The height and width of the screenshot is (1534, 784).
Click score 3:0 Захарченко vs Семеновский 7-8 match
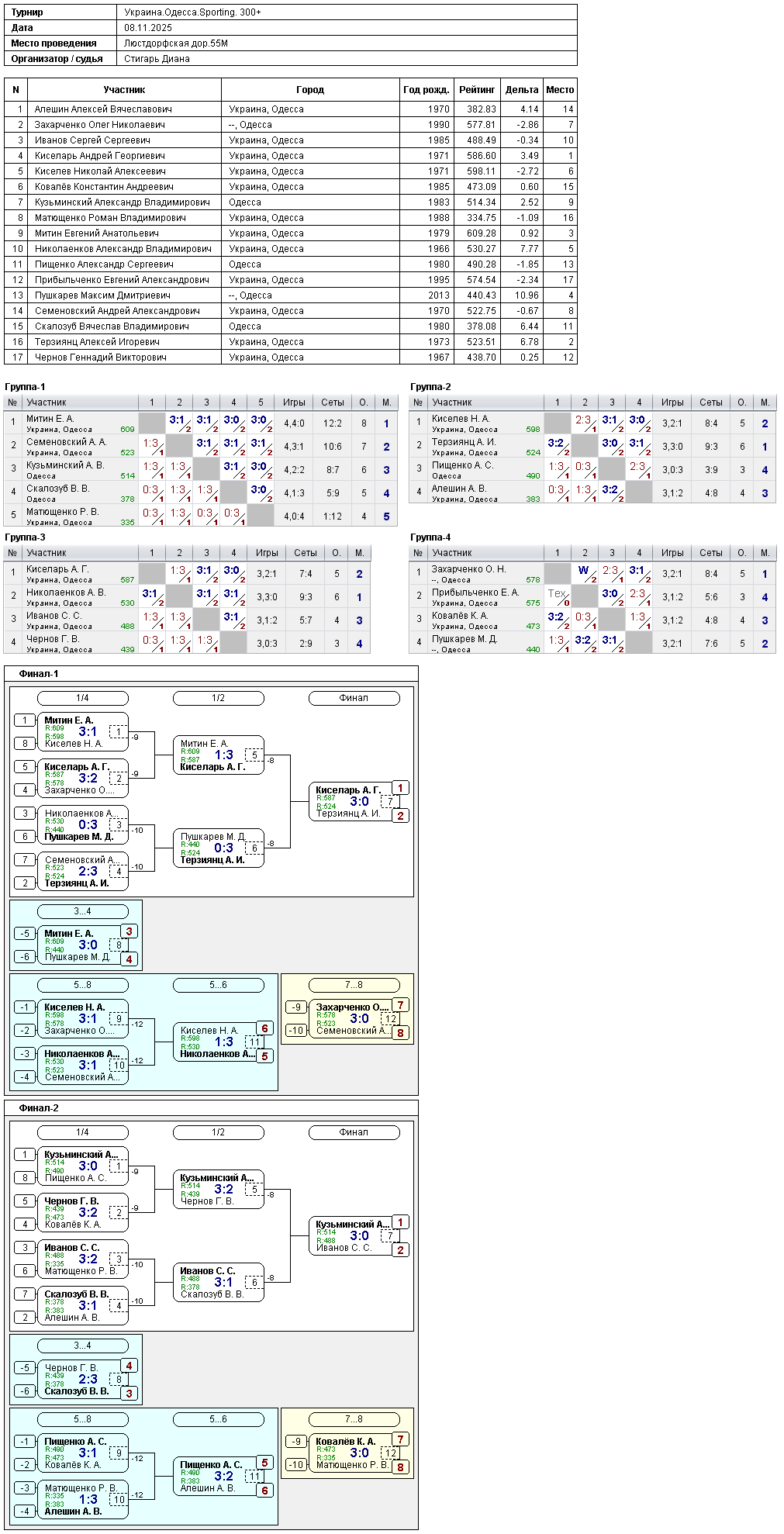point(359,1018)
